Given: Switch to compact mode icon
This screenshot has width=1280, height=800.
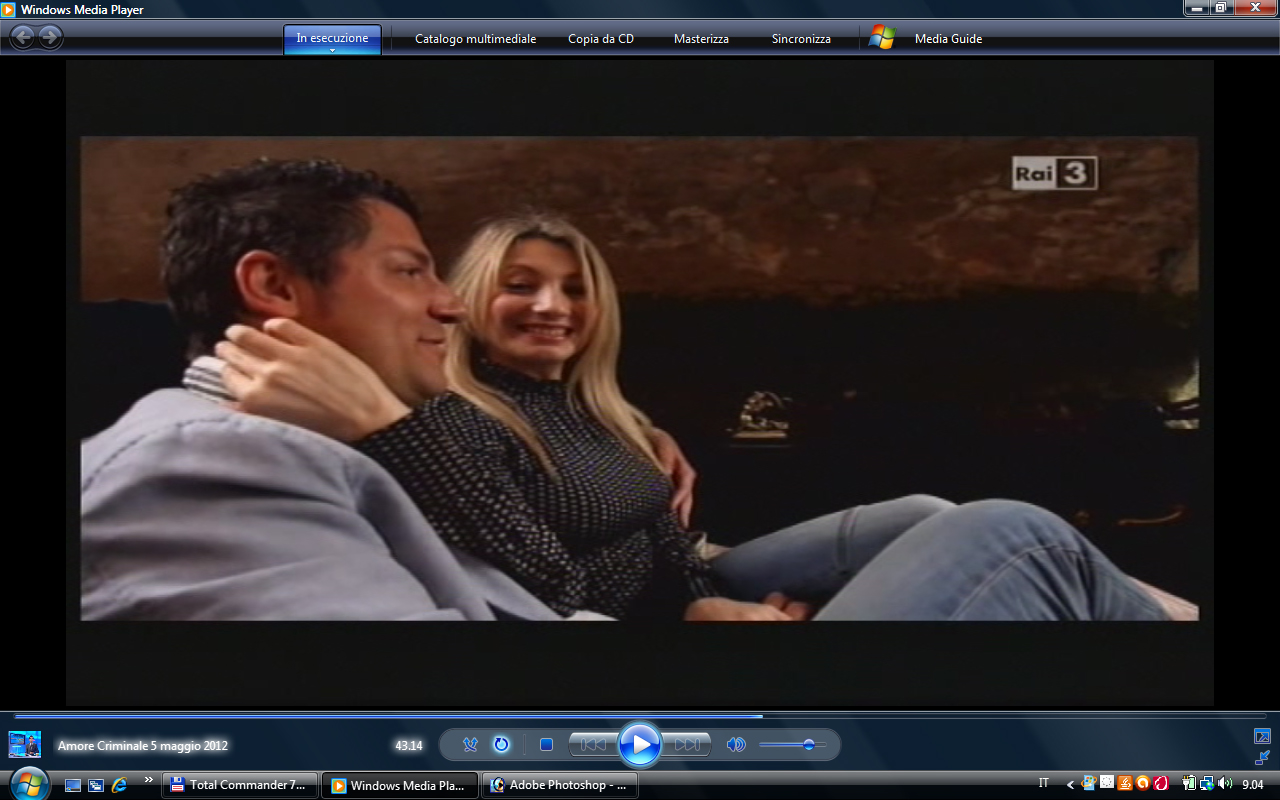Looking at the screenshot, I should tap(1262, 757).
